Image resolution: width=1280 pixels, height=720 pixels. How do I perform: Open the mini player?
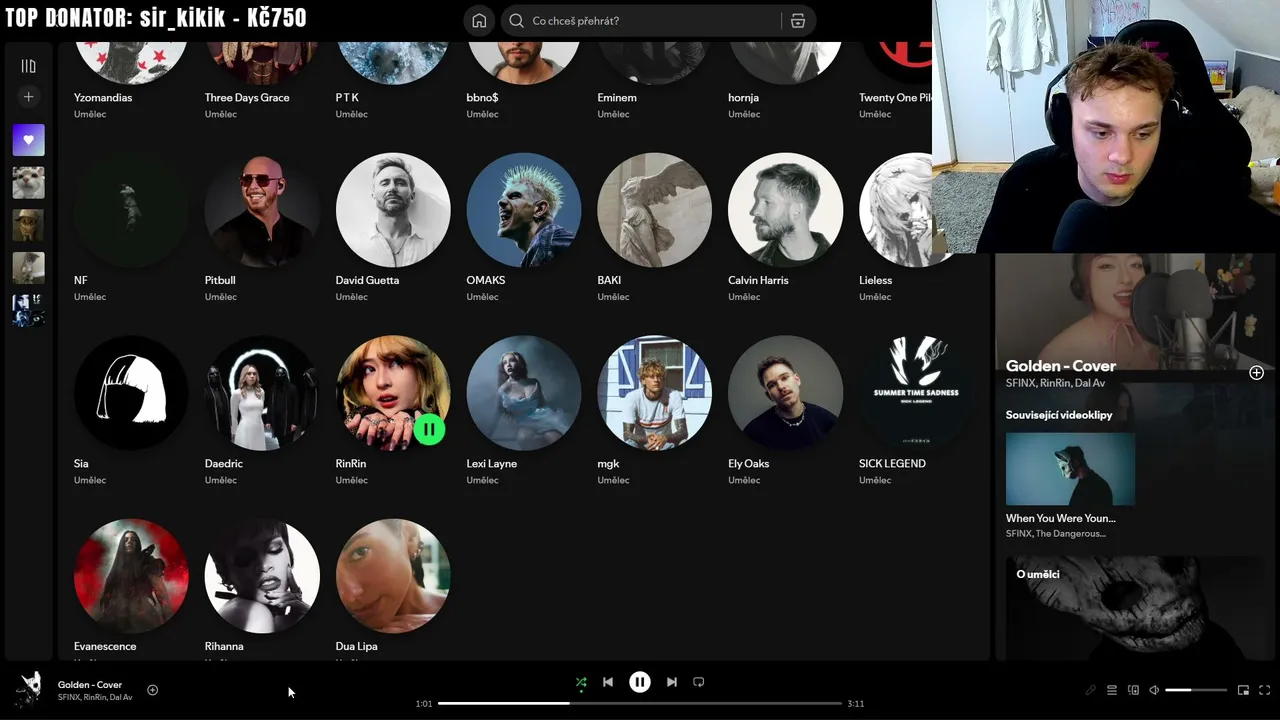click(1243, 690)
